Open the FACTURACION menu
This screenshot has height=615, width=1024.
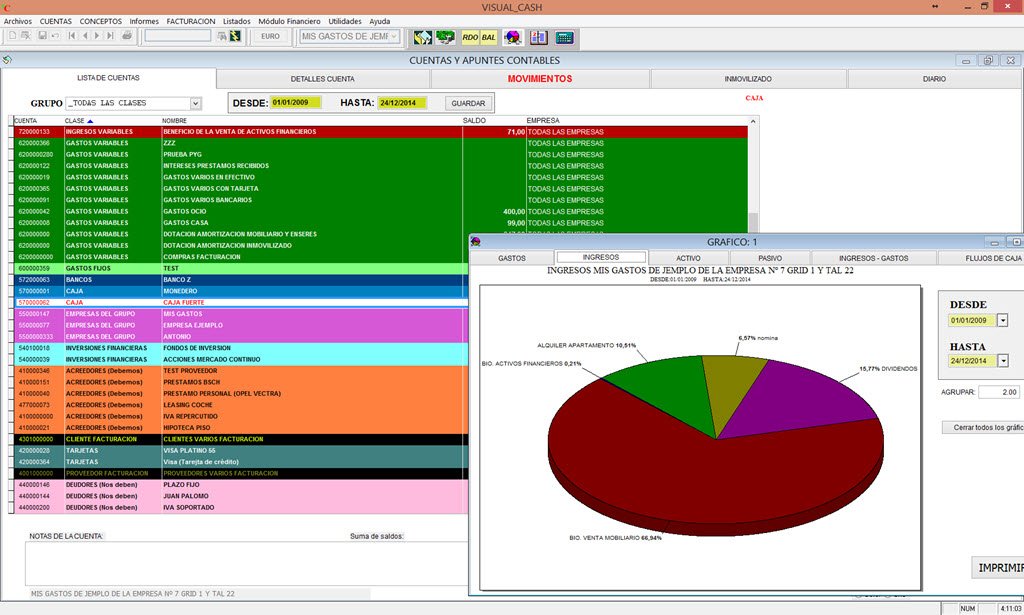click(190, 21)
